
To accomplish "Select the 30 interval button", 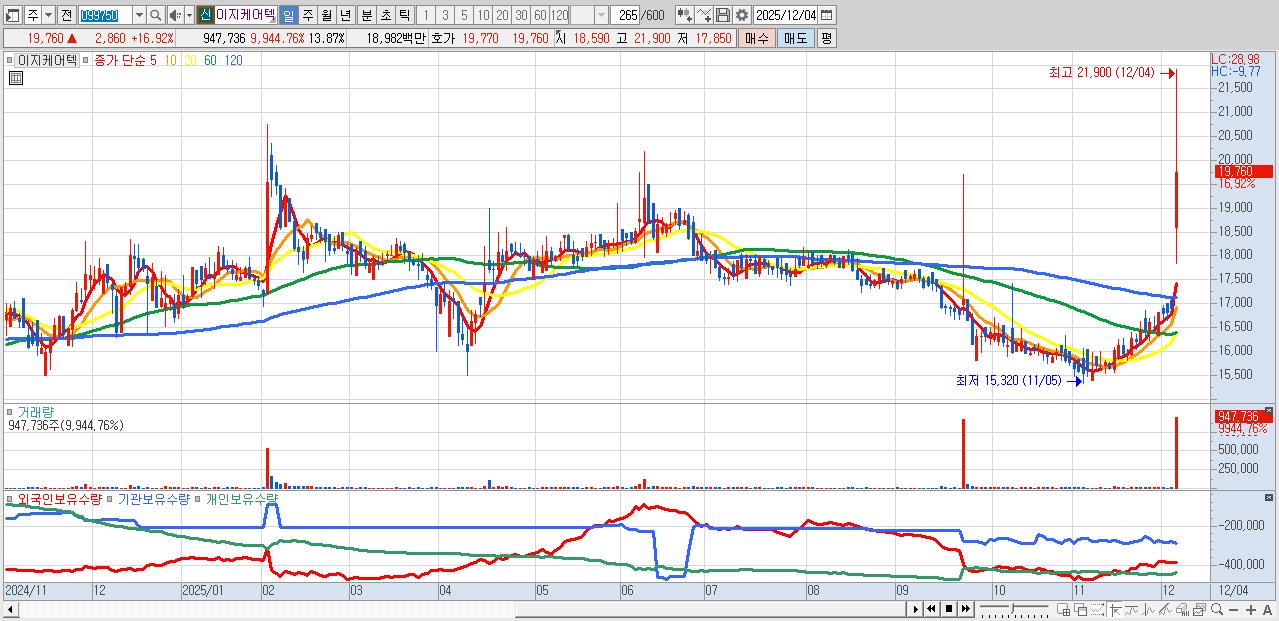I will click(521, 15).
